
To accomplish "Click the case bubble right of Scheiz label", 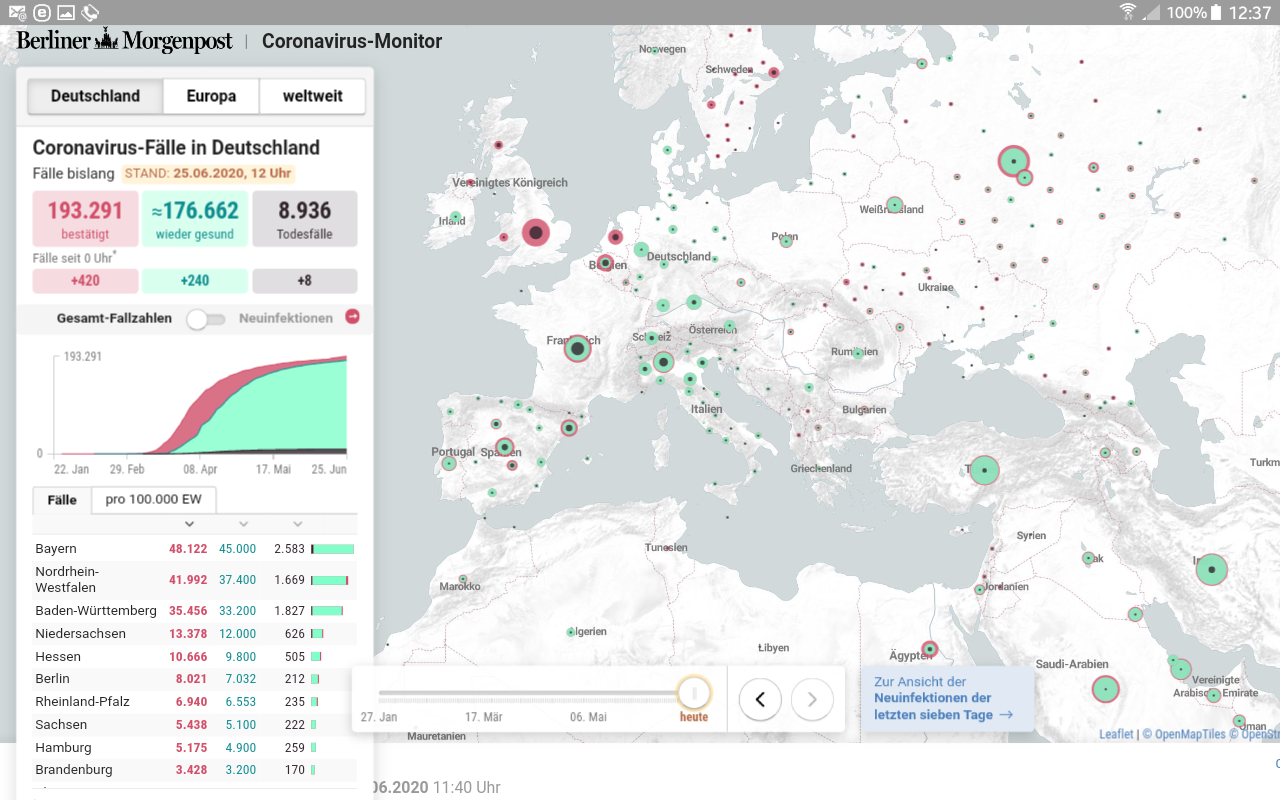I will [x=652, y=338].
